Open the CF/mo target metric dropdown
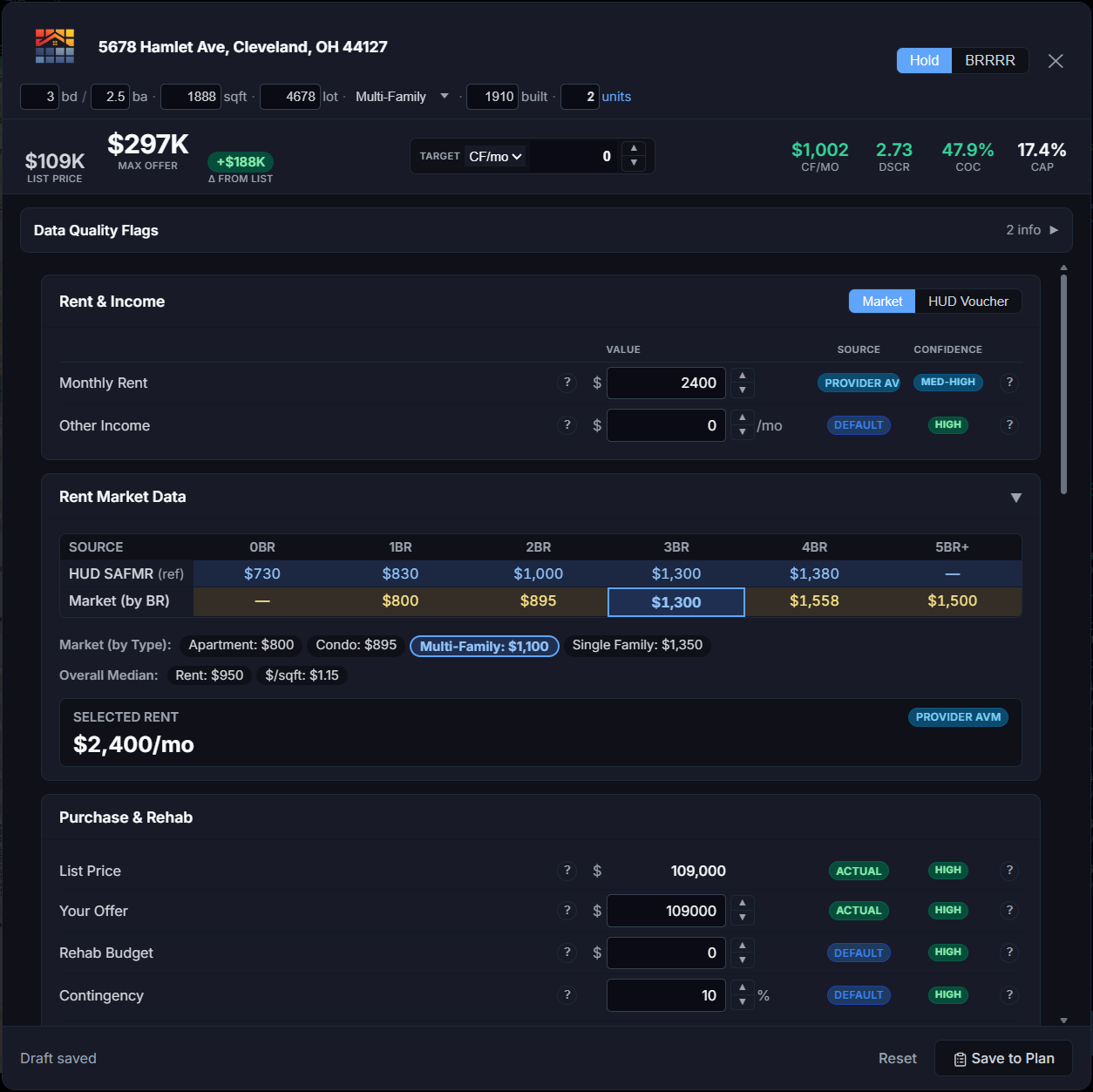The height and width of the screenshot is (1092, 1093). pyautogui.click(x=493, y=156)
